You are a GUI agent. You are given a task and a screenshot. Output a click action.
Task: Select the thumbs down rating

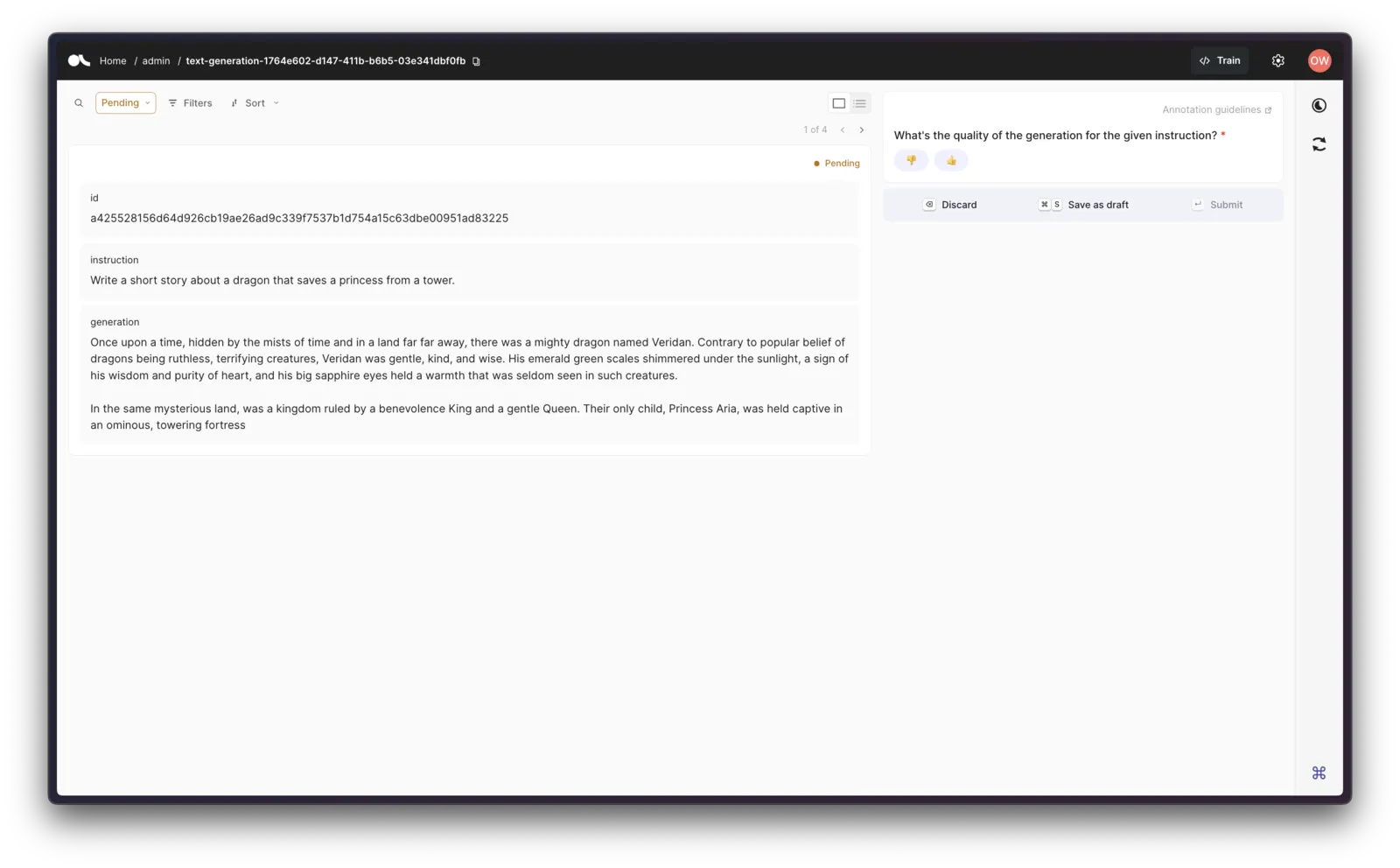(x=911, y=160)
